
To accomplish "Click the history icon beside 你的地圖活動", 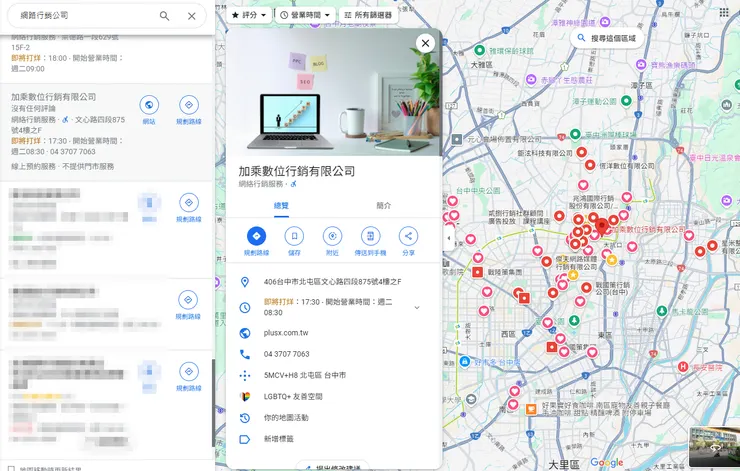I will [244, 418].
